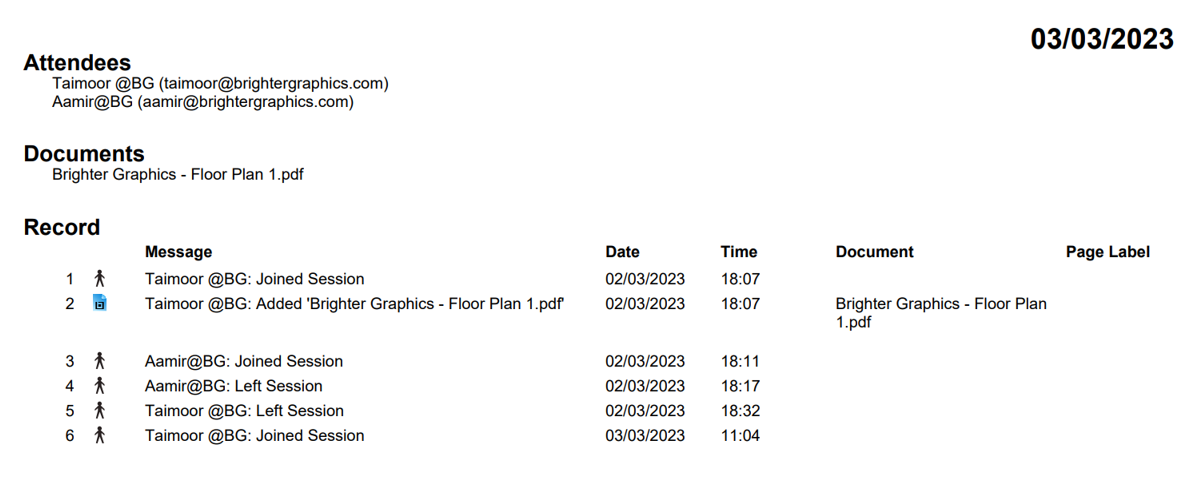Select the Page Label column header
Screen dimensions: 1192x481
[1107, 252]
